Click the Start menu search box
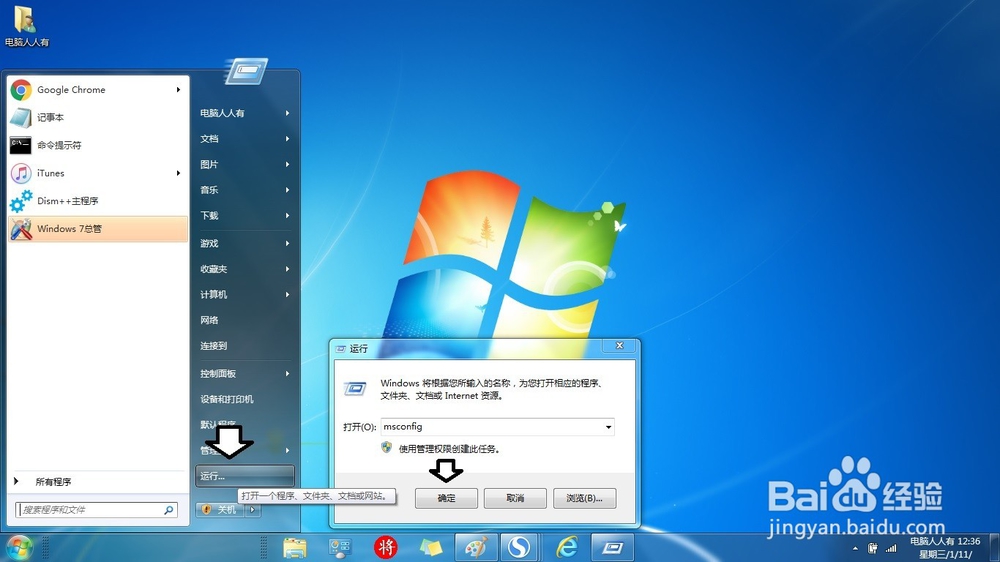The image size is (1000, 562). (x=89, y=510)
